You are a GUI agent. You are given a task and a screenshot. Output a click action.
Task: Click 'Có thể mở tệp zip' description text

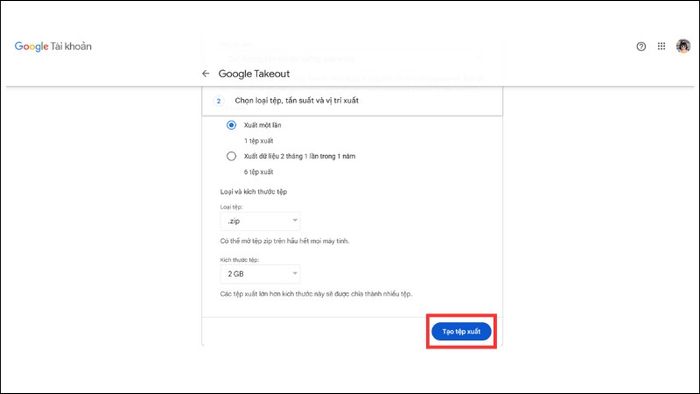(285, 241)
